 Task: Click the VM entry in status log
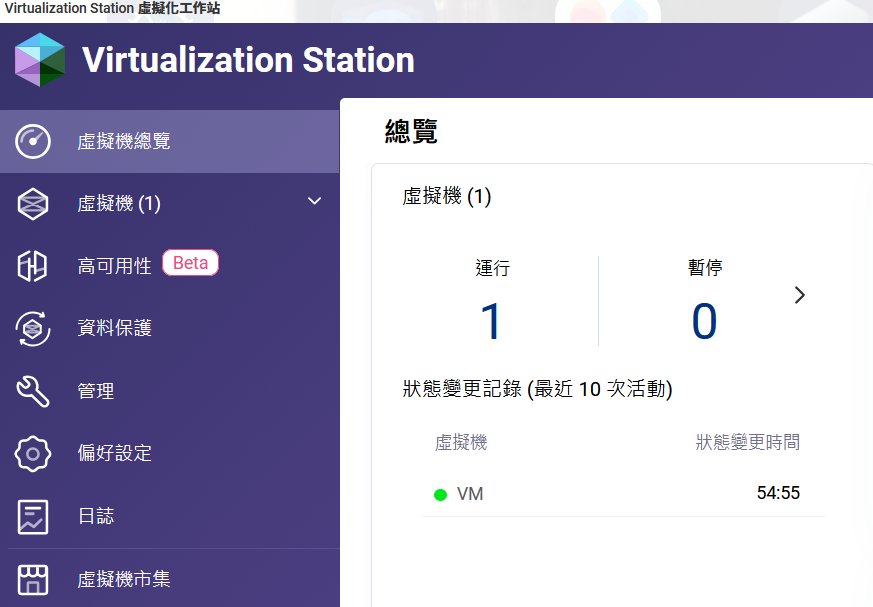tap(470, 494)
